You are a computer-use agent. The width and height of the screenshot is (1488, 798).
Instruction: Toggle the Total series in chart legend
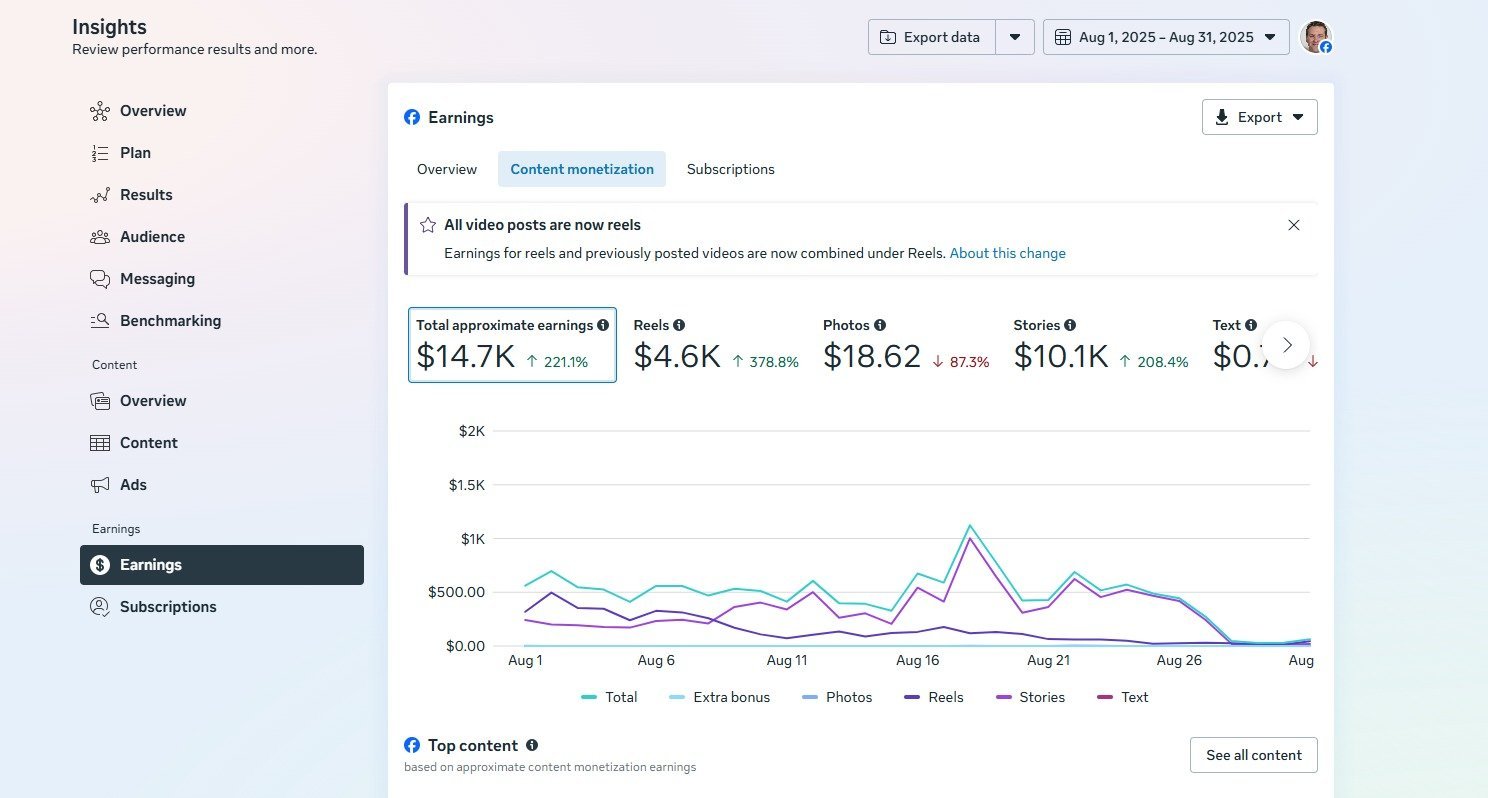pos(609,697)
